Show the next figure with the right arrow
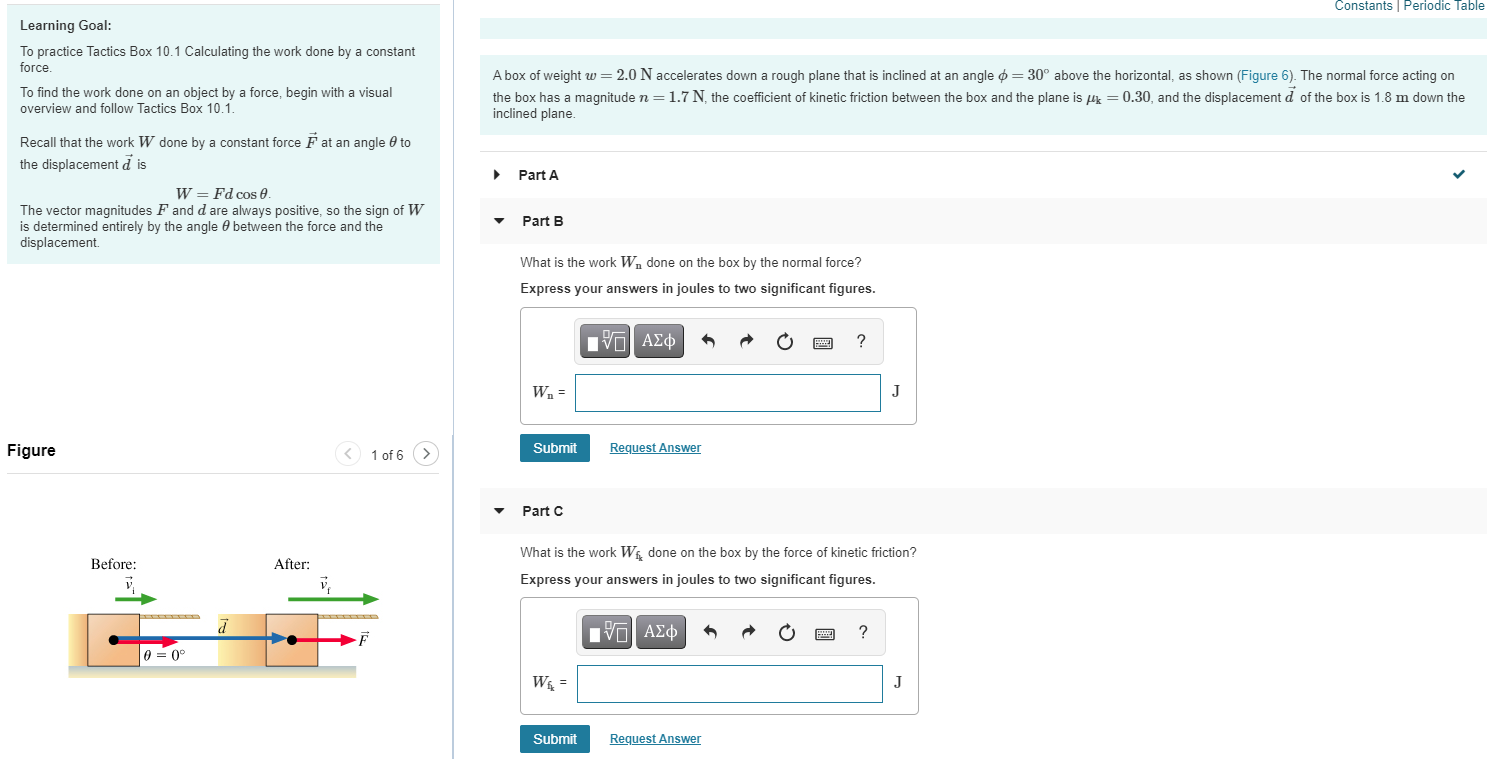 [x=425, y=453]
